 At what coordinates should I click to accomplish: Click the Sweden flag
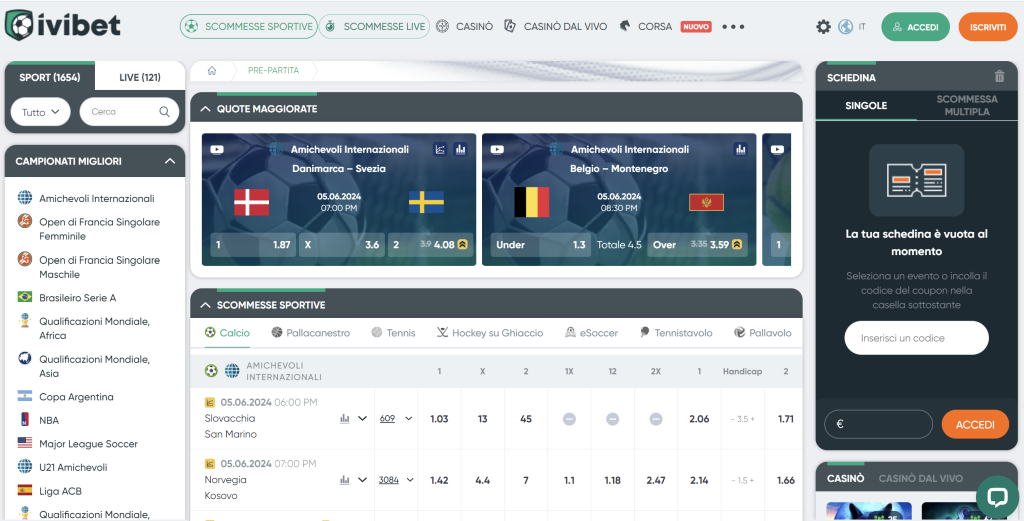coord(426,202)
